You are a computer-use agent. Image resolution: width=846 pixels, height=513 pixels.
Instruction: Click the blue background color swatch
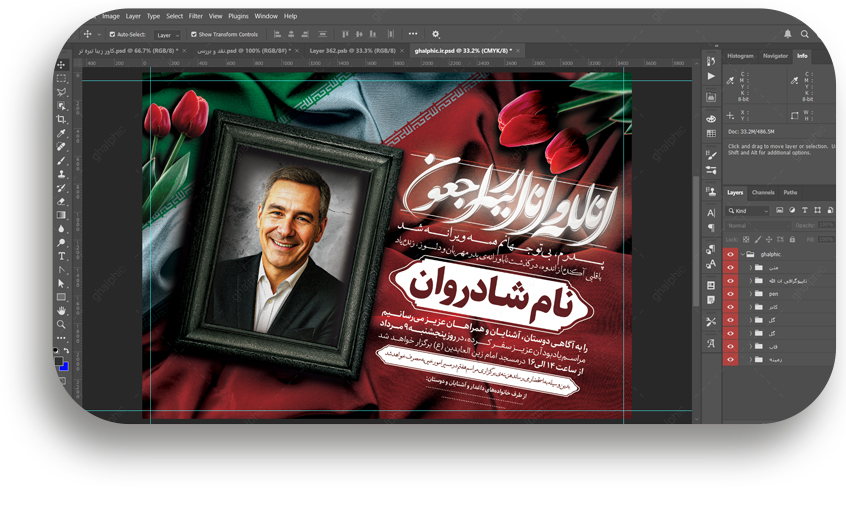64,366
